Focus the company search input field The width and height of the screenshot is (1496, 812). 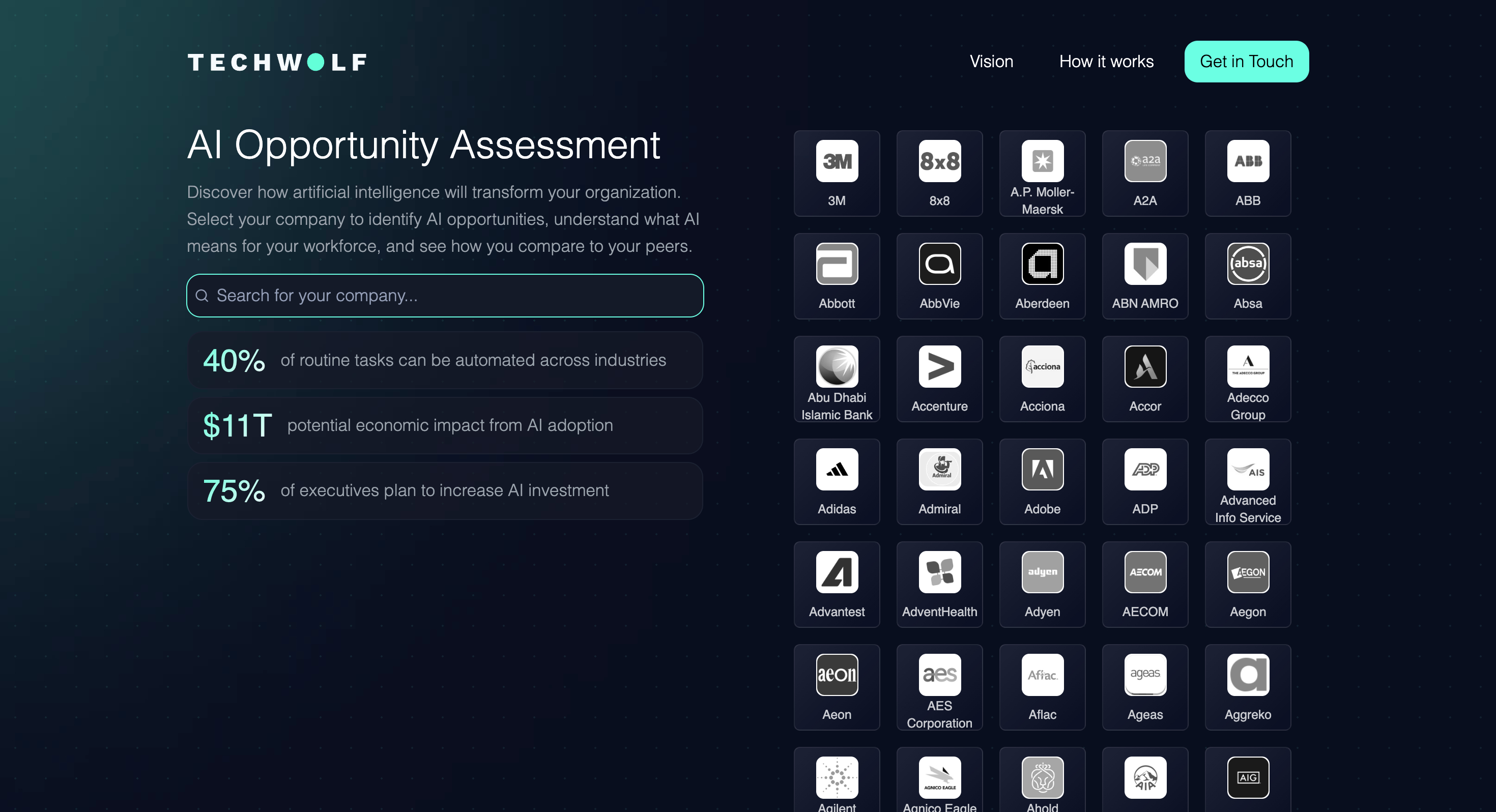[445, 296]
